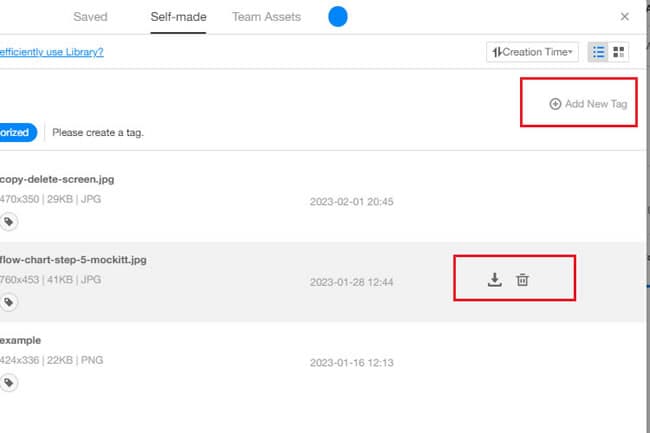Select the example file name
The image size is (650, 433).
(20, 341)
